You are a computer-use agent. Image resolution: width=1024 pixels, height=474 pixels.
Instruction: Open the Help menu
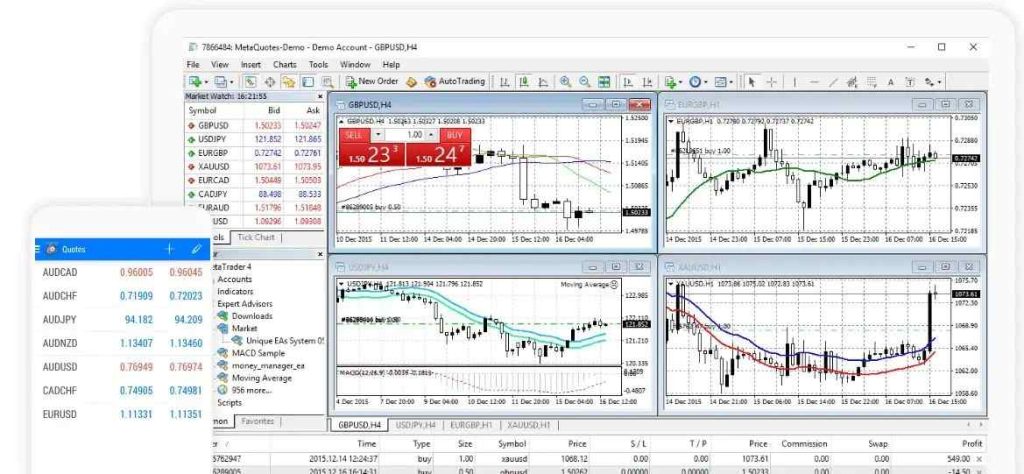tap(391, 65)
